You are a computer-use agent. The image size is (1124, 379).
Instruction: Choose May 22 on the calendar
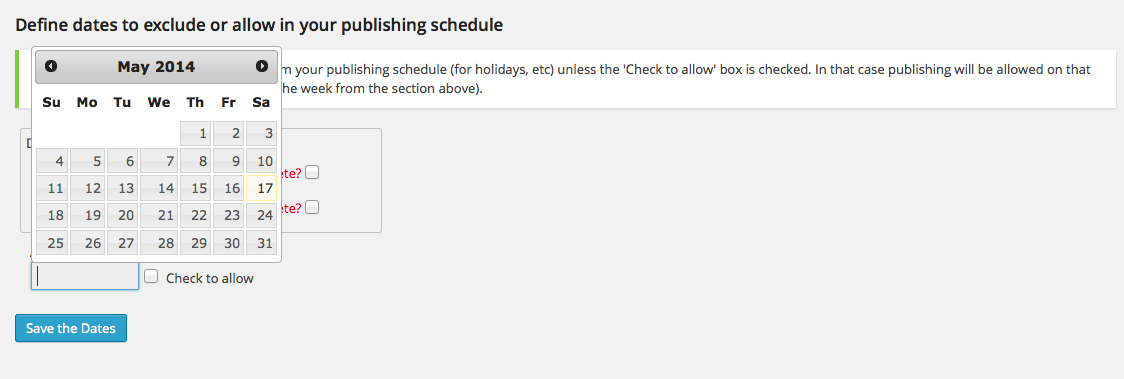point(195,216)
